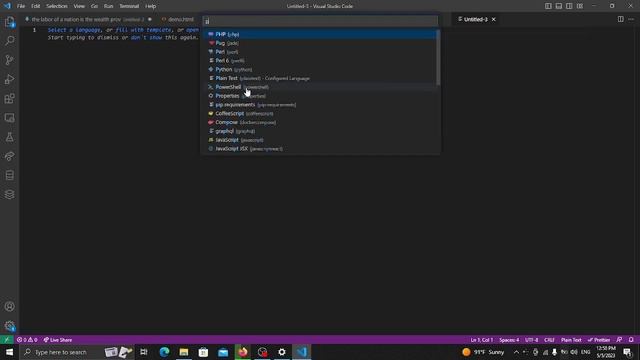Screen dimensions: 640x360
Task: Open the Manage gear menu
Action: click(9, 326)
